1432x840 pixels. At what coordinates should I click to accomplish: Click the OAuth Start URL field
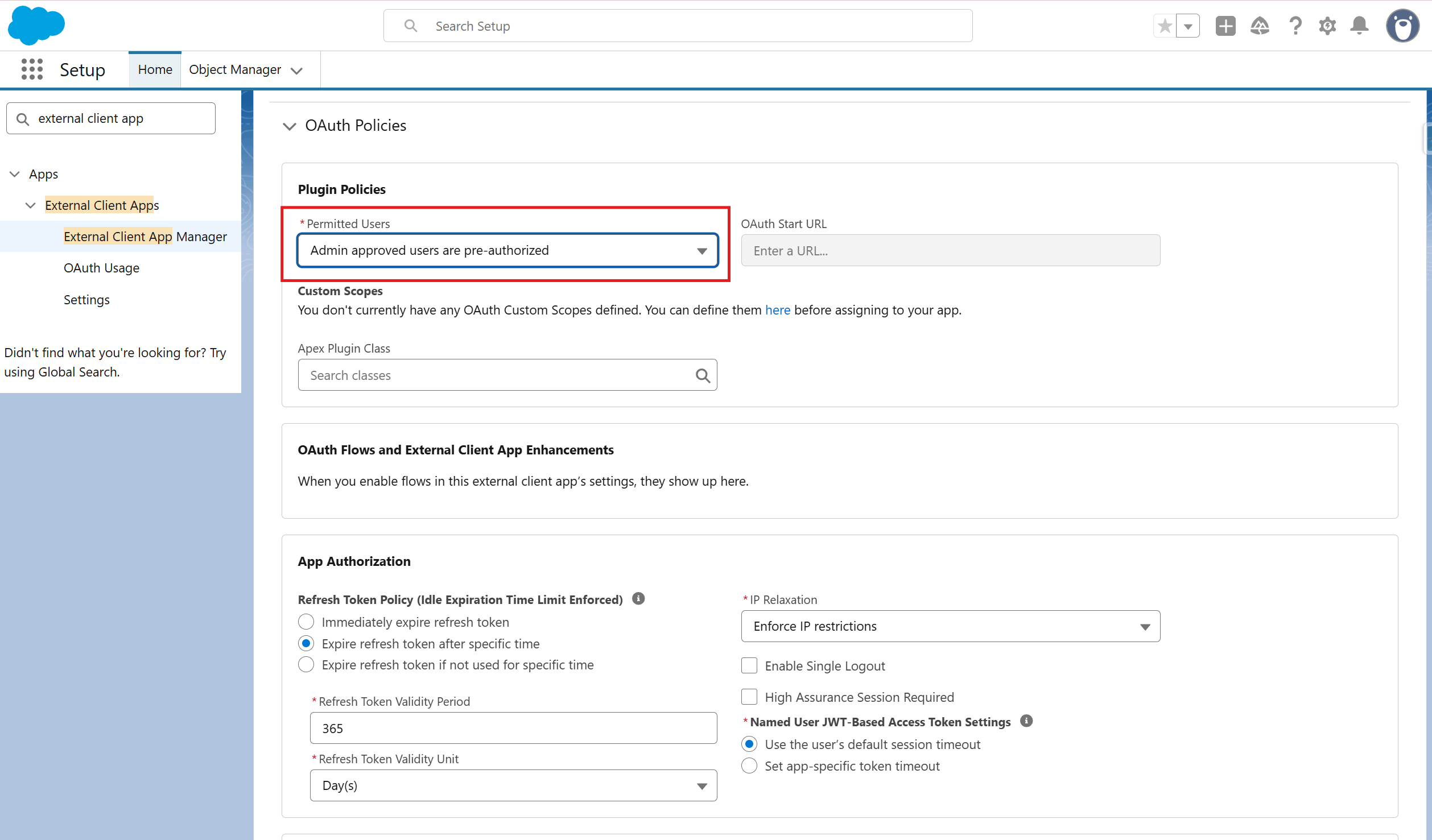951,250
